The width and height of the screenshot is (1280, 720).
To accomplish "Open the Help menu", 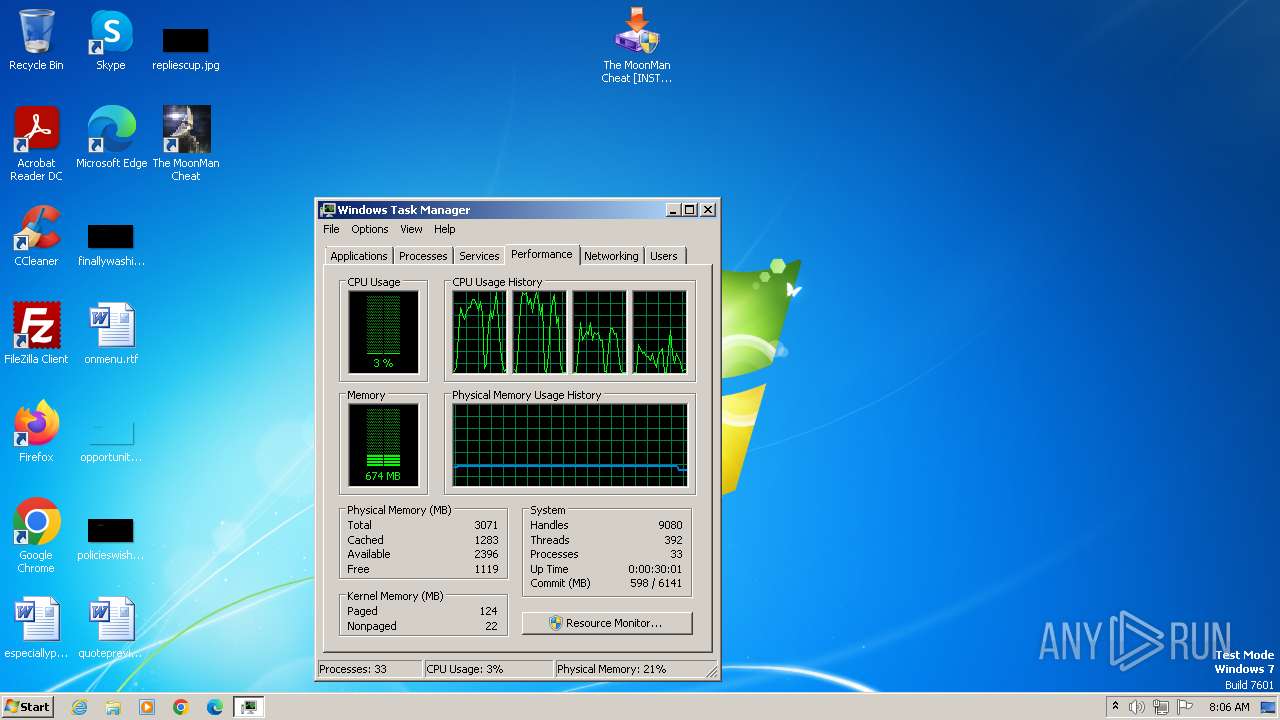I will click(445, 229).
